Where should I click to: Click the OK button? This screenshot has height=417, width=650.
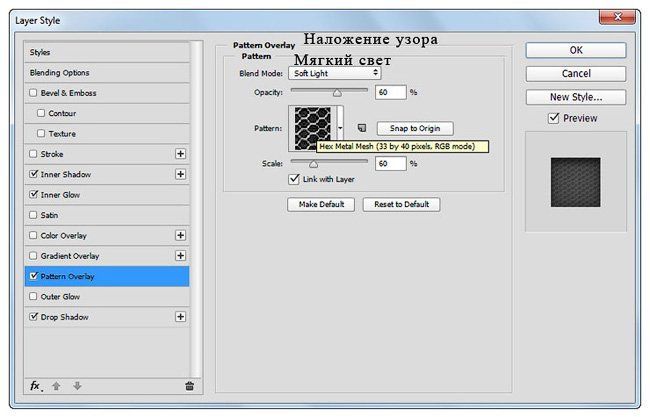point(576,50)
